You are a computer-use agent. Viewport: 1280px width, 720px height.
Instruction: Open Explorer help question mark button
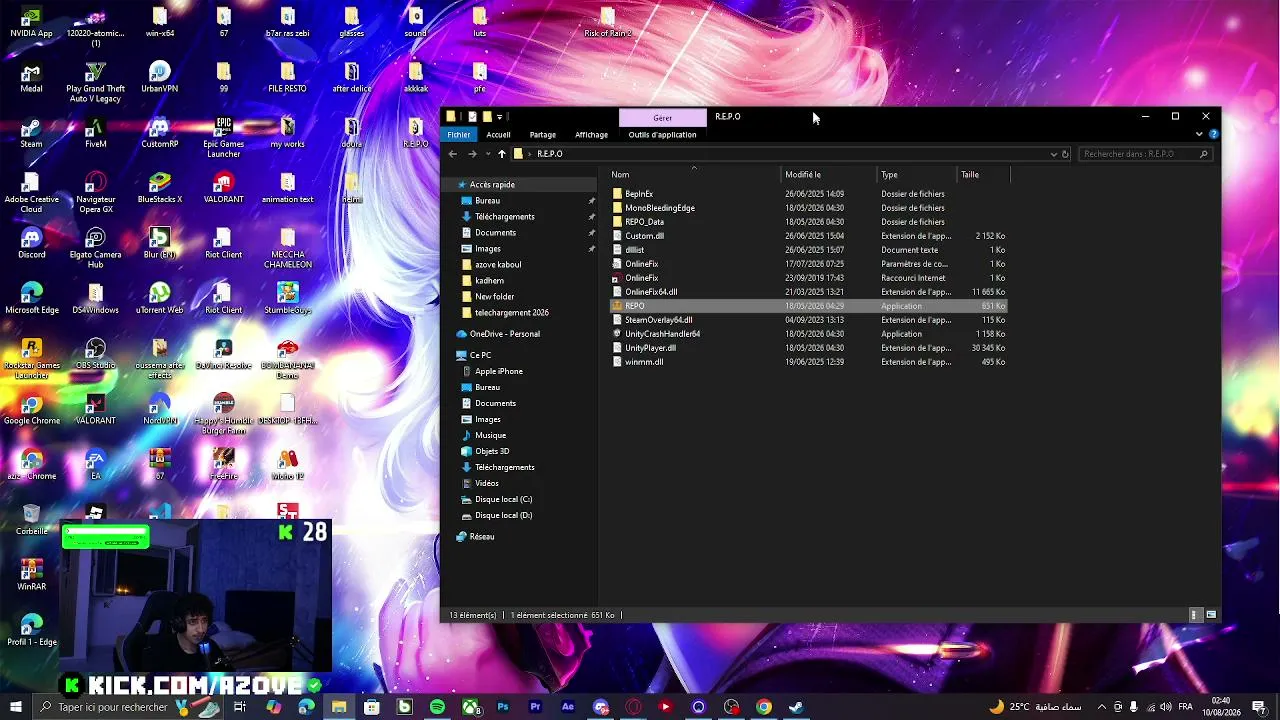[x=1213, y=134]
